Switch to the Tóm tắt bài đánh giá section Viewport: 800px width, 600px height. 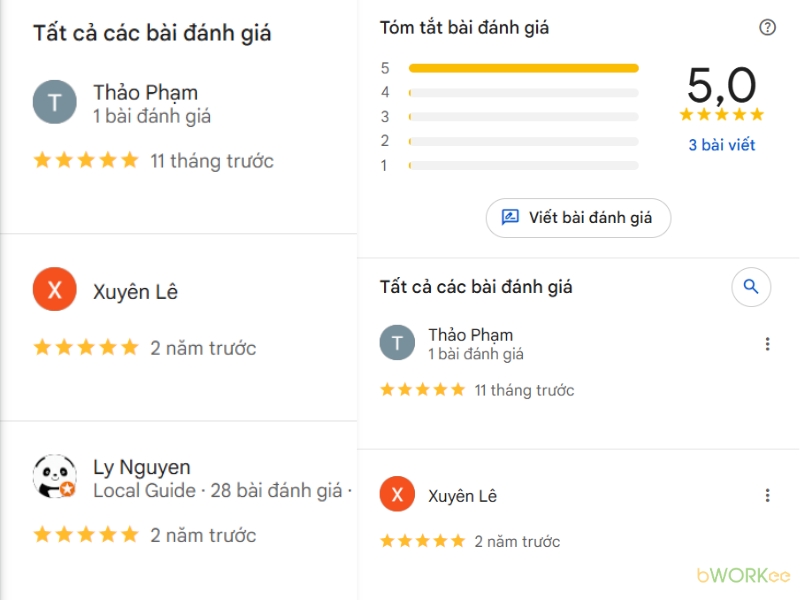(x=463, y=27)
